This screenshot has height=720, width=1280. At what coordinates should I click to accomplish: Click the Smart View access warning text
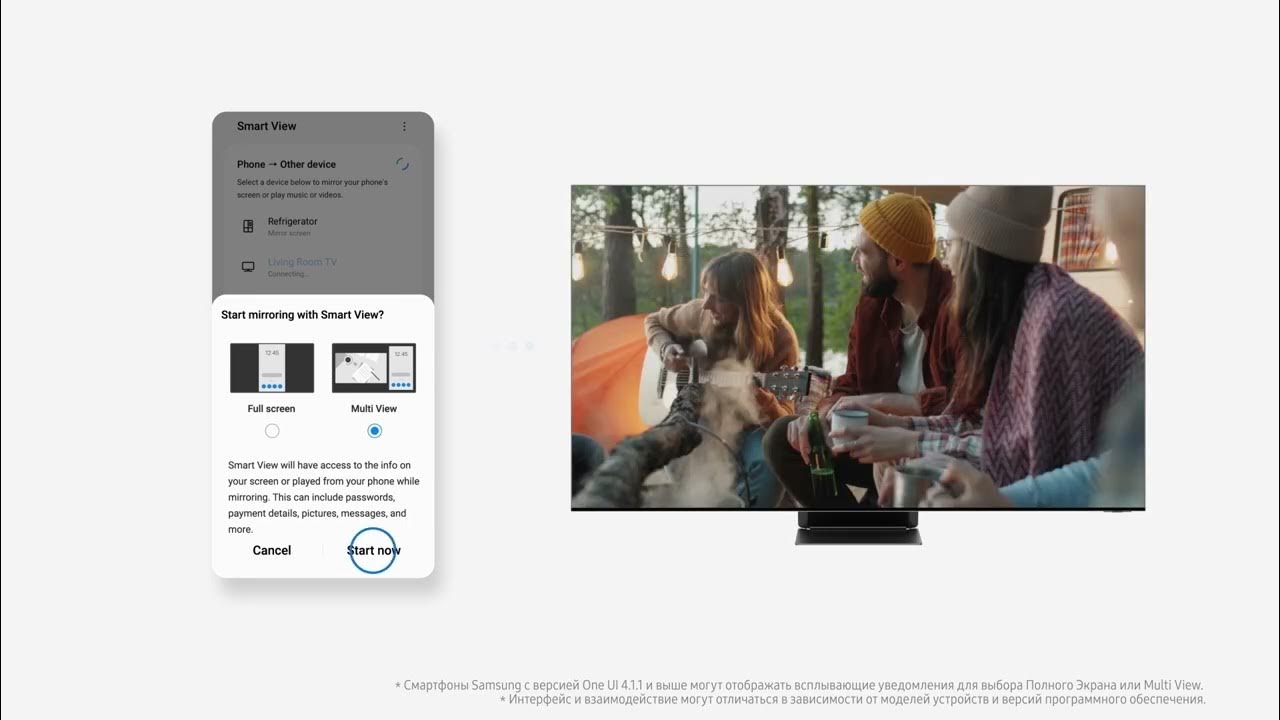click(x=323, y=497)
